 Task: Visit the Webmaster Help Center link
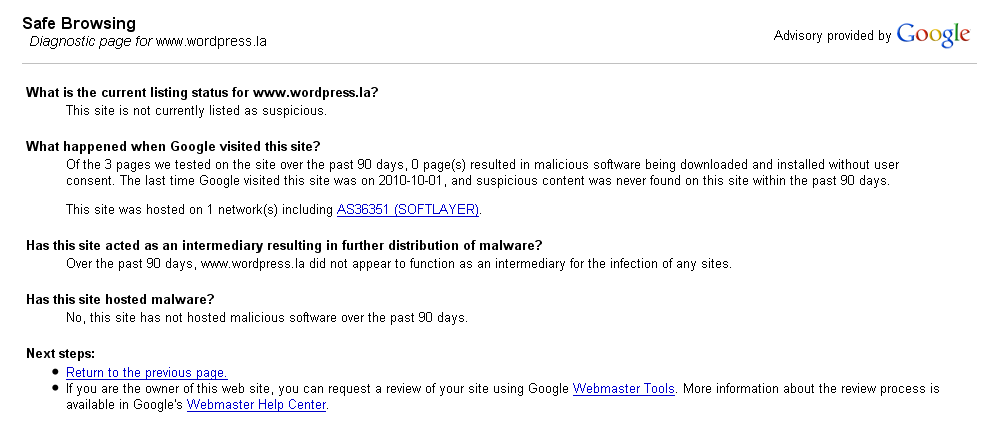tap(256, 405)
